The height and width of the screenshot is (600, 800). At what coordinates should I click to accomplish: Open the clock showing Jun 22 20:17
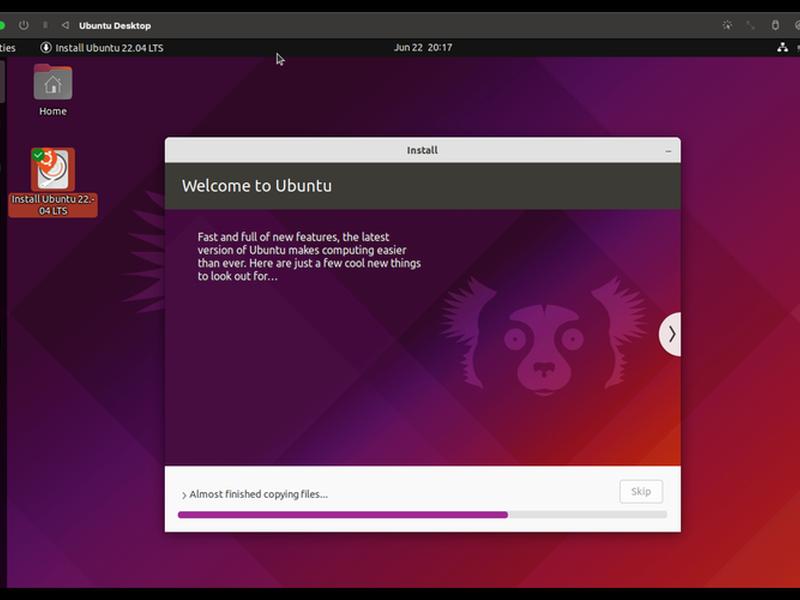(423, 47)
